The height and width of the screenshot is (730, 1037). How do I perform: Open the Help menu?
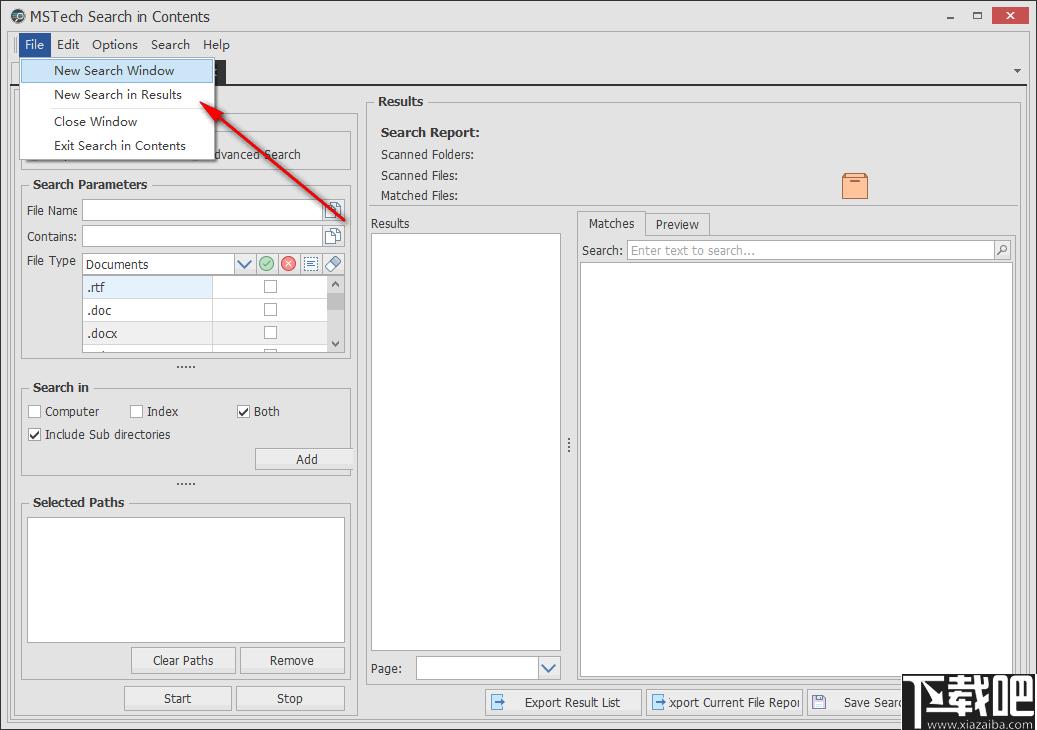click(x=216, y=44)
